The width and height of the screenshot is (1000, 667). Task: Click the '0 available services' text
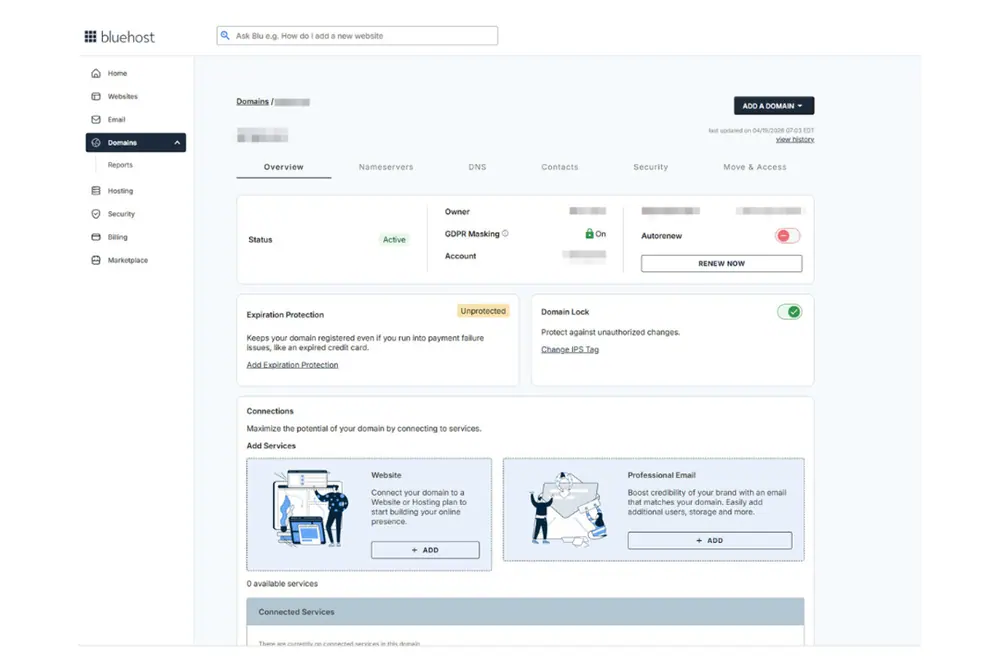282,583
